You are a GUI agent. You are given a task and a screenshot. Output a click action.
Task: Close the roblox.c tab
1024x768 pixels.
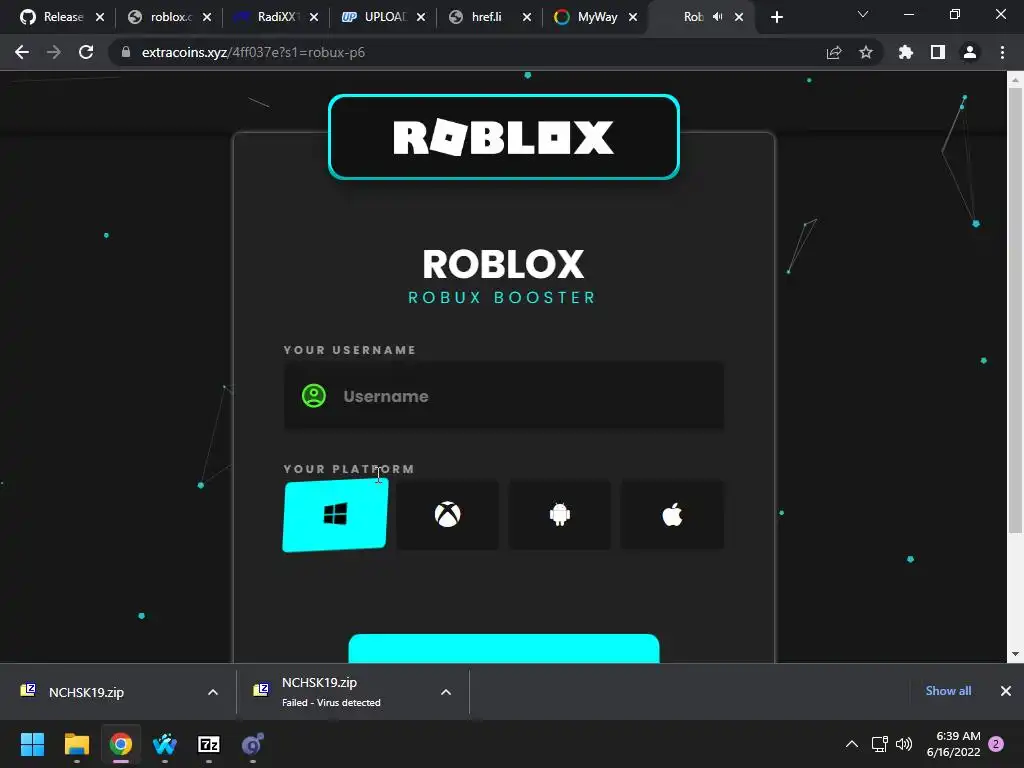click(x=207, y=17)
